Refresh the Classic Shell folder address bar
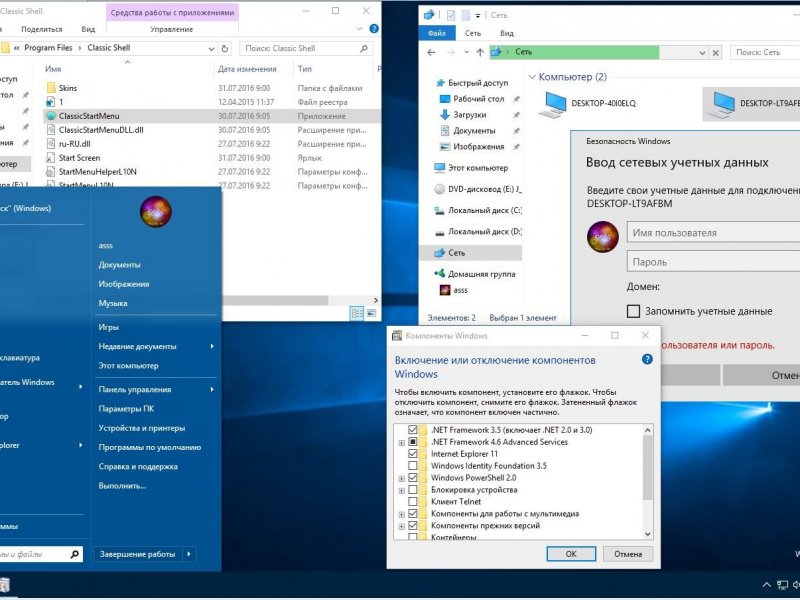800x600 pixels. (224, 48)
